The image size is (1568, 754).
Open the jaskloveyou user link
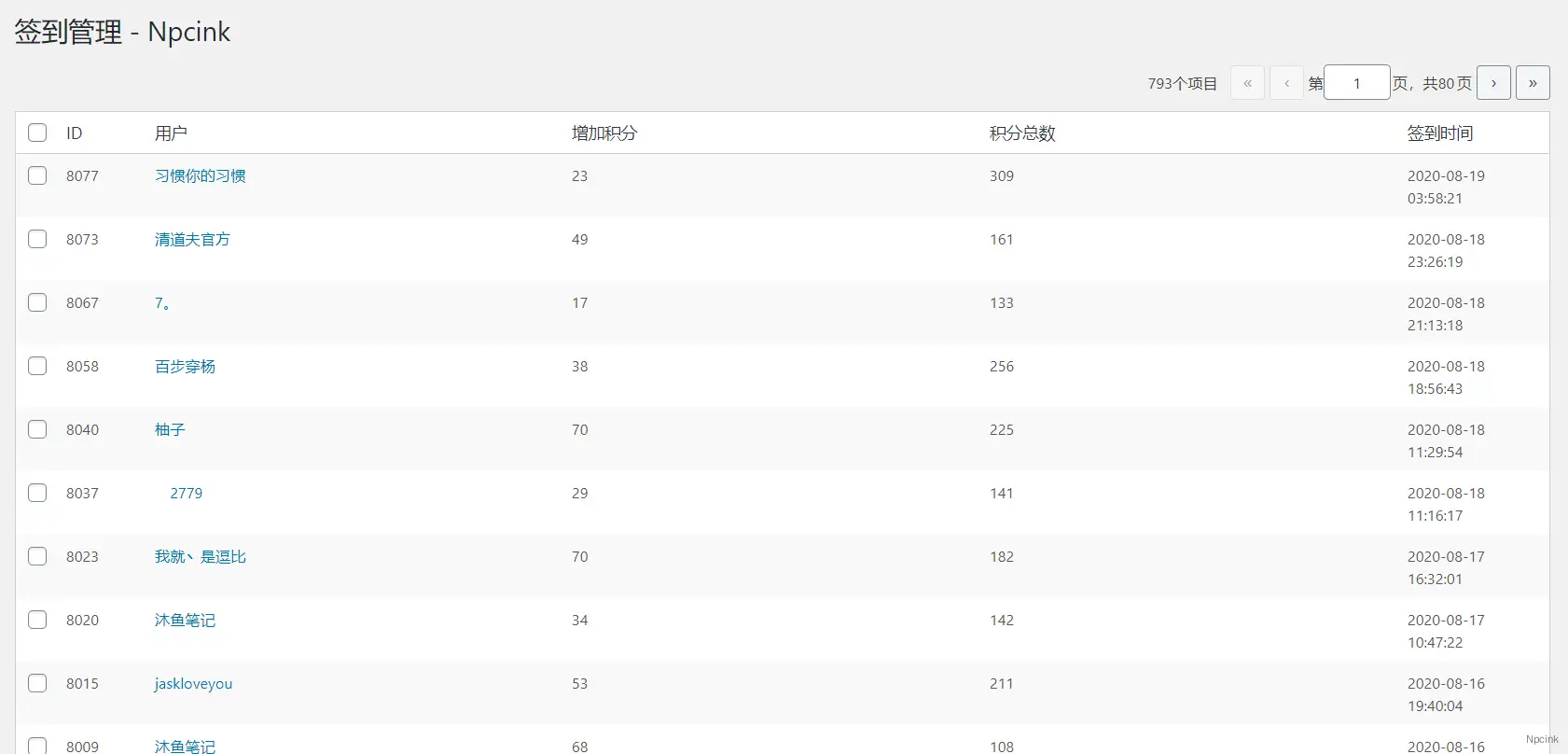click(193, 684)
